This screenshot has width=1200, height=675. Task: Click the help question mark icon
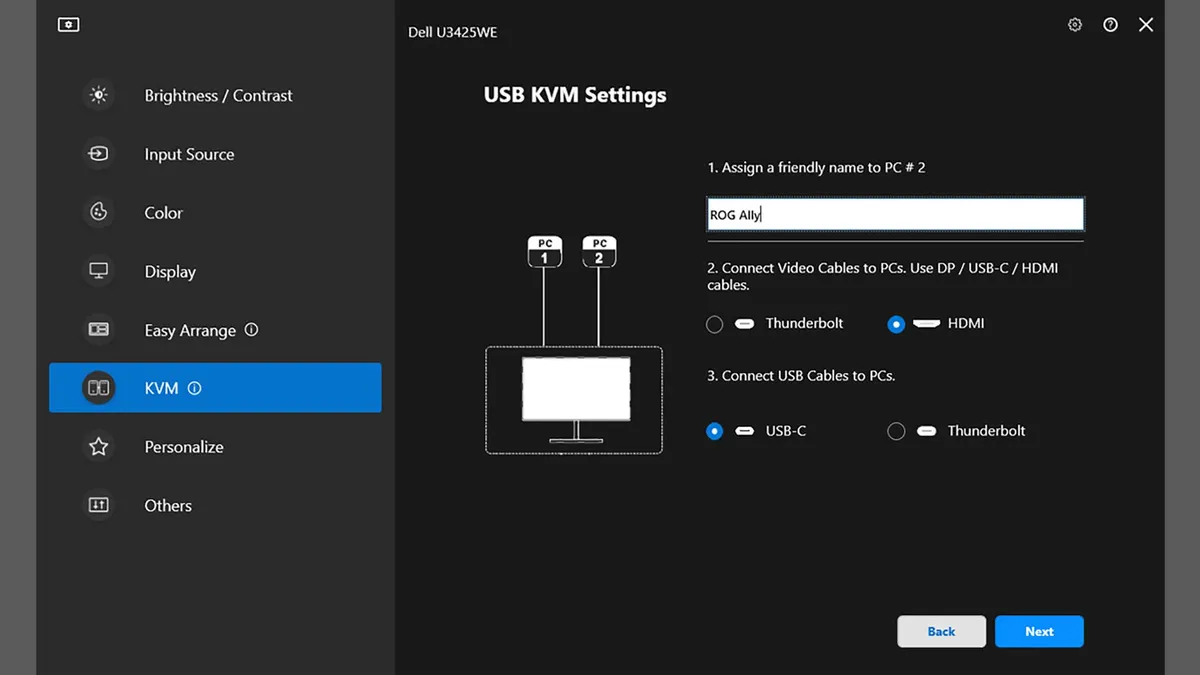(1110, 24)
